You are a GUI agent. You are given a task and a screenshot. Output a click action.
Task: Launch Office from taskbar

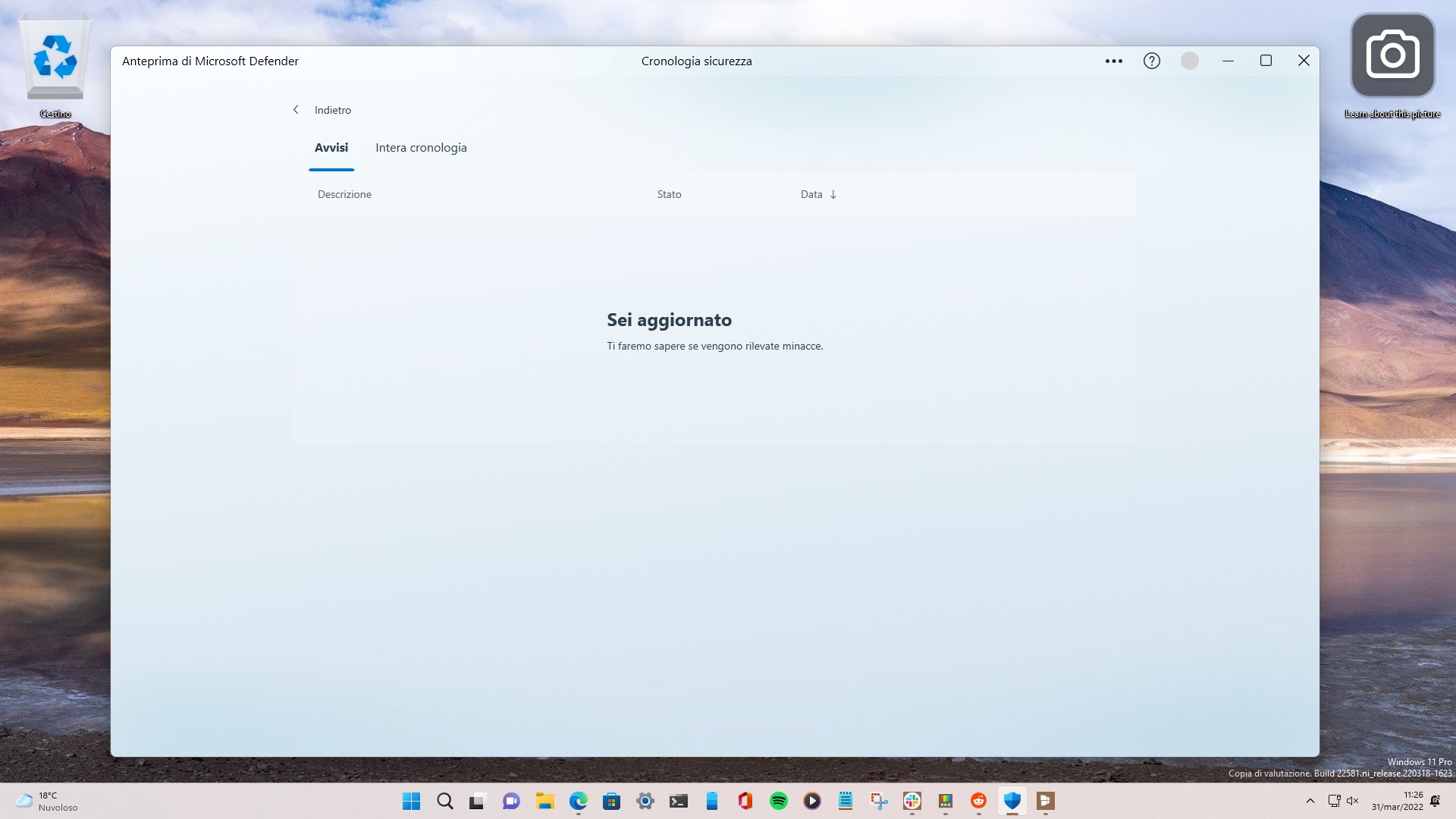click(745, 801)
